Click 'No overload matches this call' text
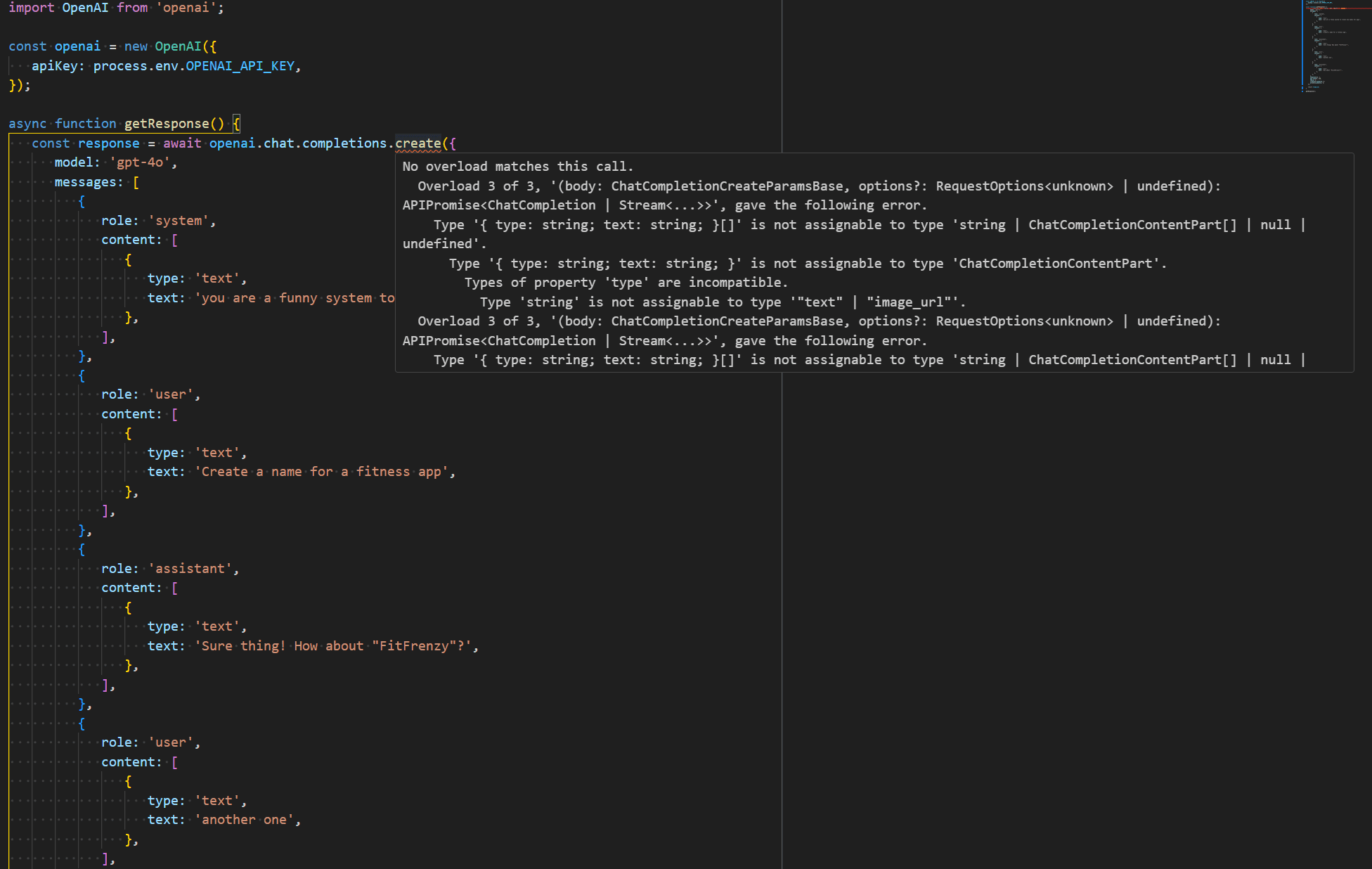Image resolution: width=1372 pixels, height=869 pixels. (x=517, y=167)
